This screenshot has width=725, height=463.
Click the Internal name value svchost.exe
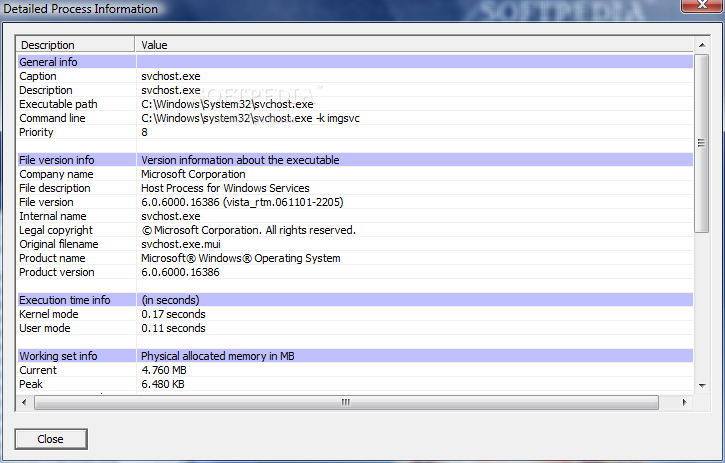click(171, 216)
